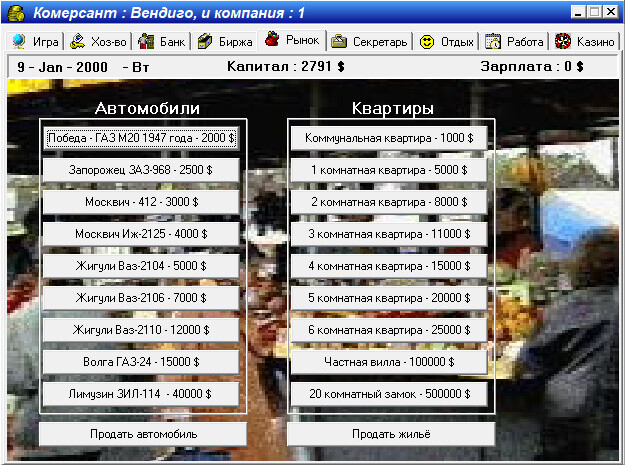Screen dimensions: 625x465
Task: Buy Москвич Иж-2125 for 4000 $
Action: click(141, 234)
